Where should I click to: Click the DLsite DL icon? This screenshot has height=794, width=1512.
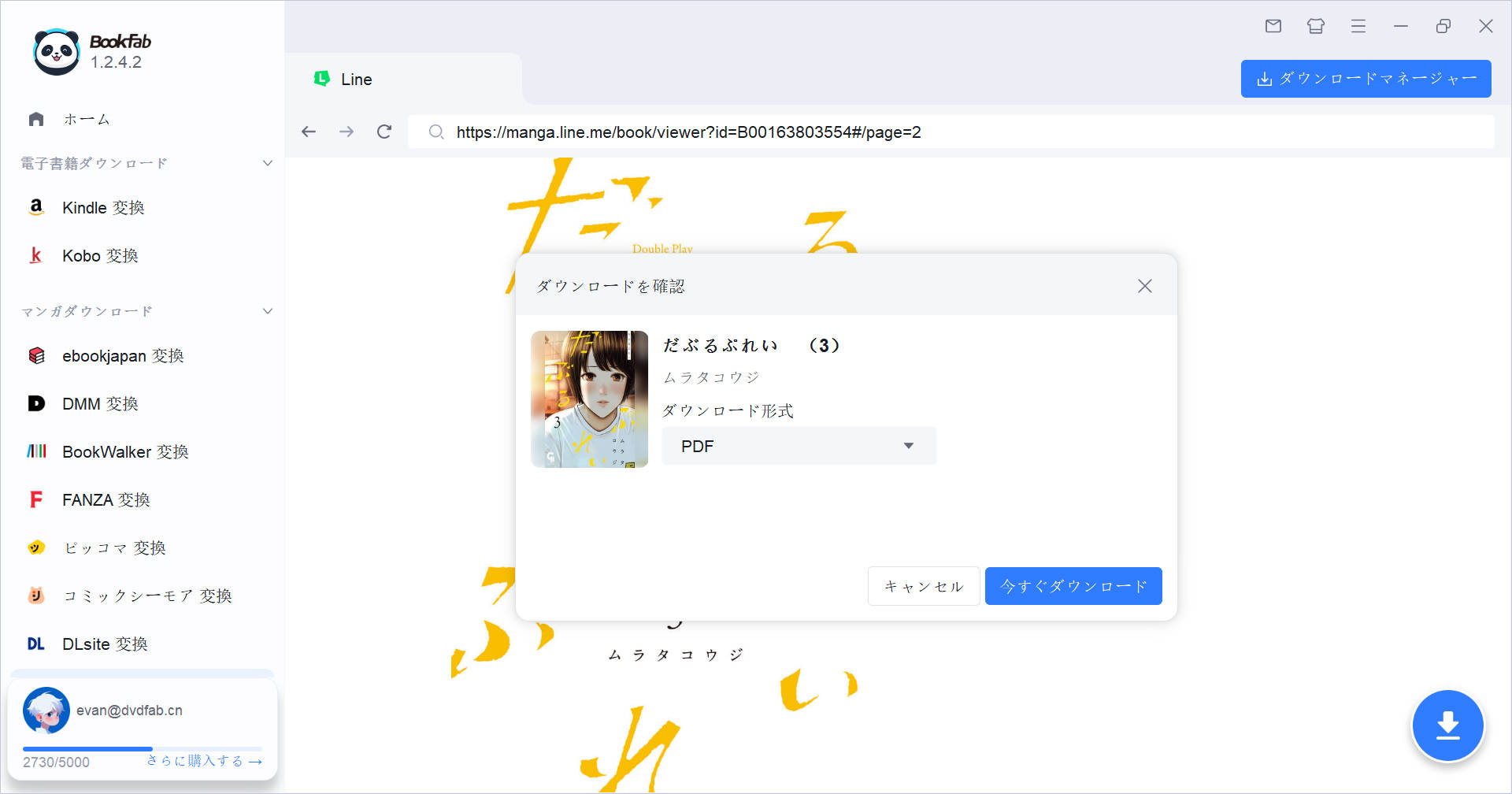coord(36,644)
